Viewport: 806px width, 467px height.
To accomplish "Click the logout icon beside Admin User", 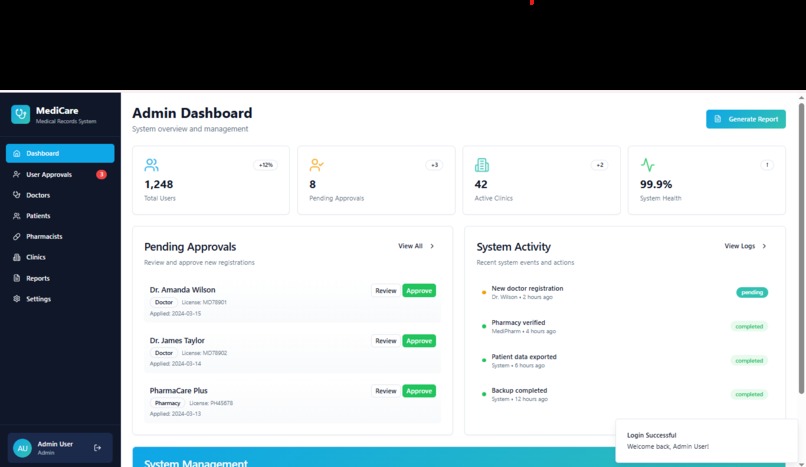I will [97, 448].
